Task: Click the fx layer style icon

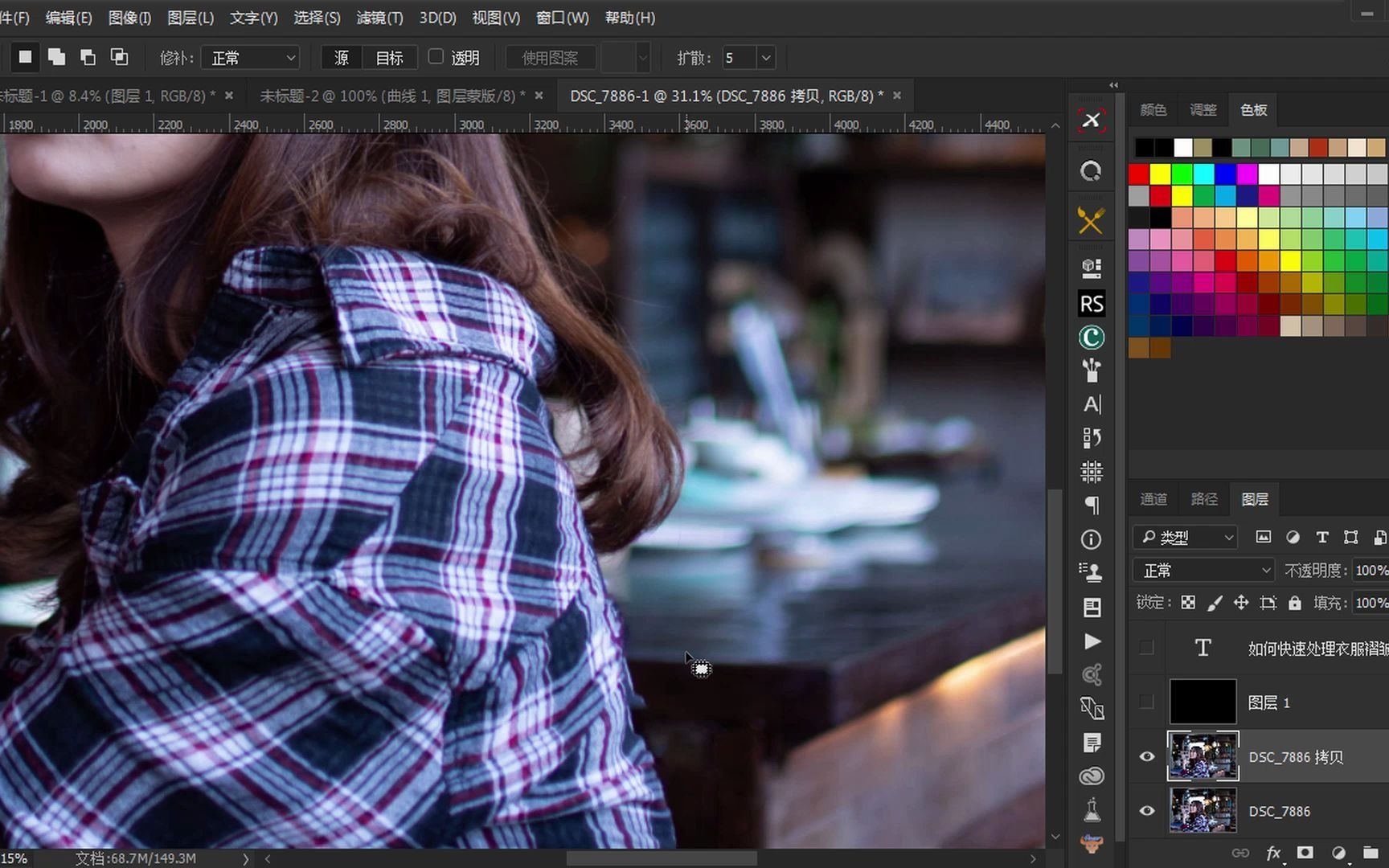Action: click(1273, 853)
